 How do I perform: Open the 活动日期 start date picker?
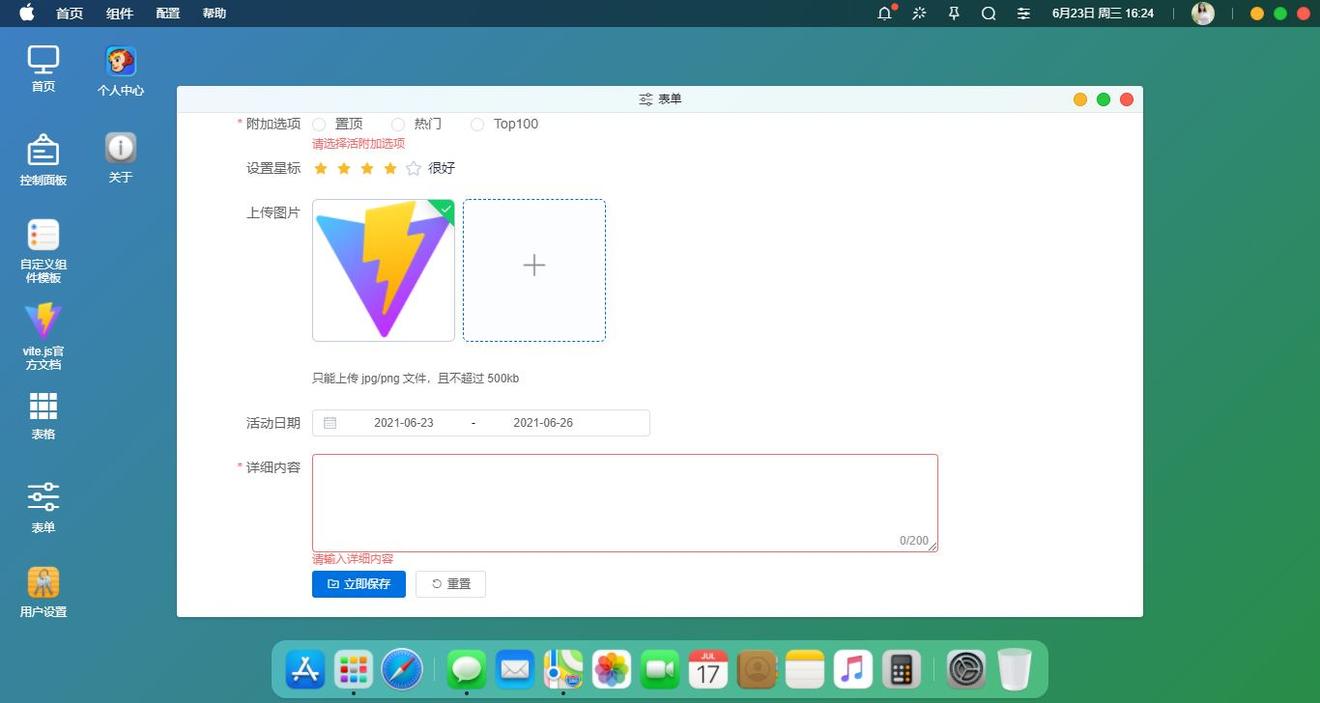click(404, 423)
